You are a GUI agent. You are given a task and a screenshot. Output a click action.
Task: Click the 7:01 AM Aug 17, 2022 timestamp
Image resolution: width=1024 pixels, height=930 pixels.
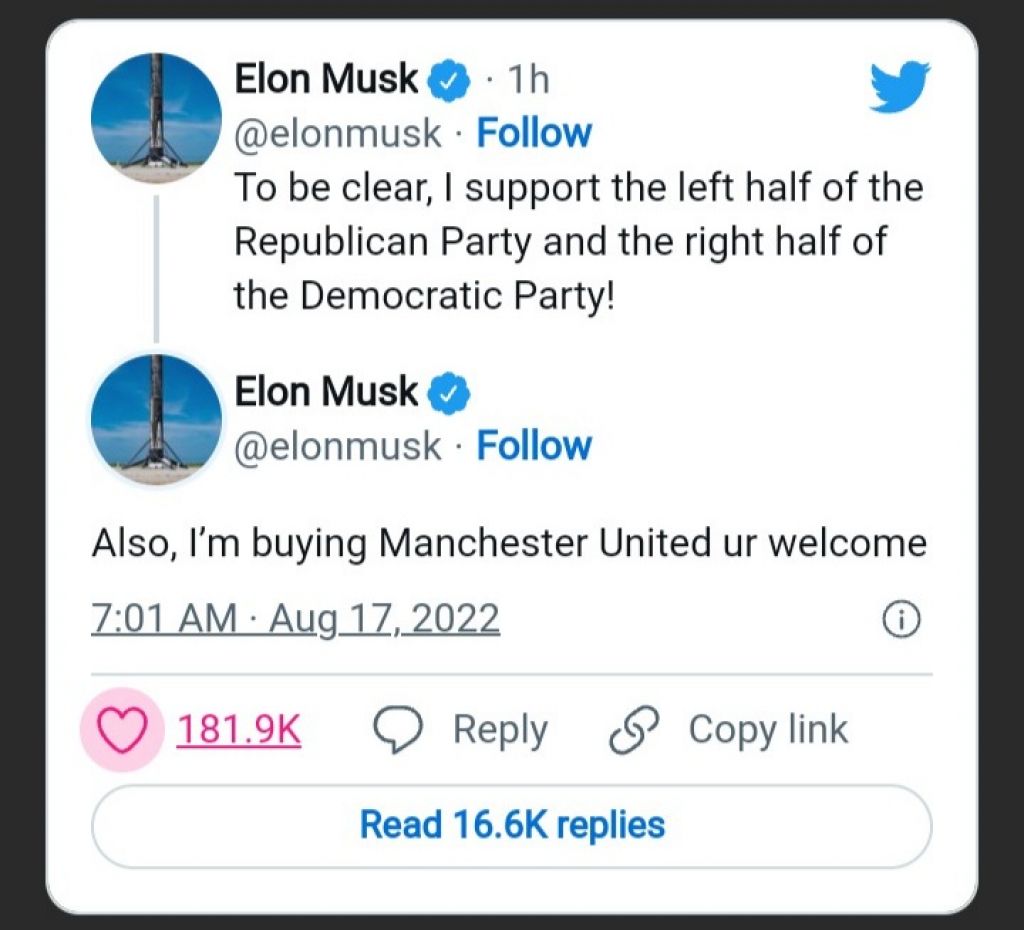[295, 620]
